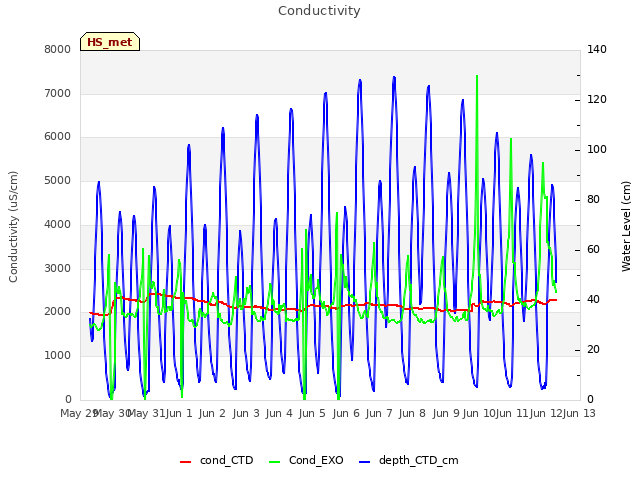Click the Jun 9 date label
Viewport: 640px width, 480px height.
pos(446,413)
